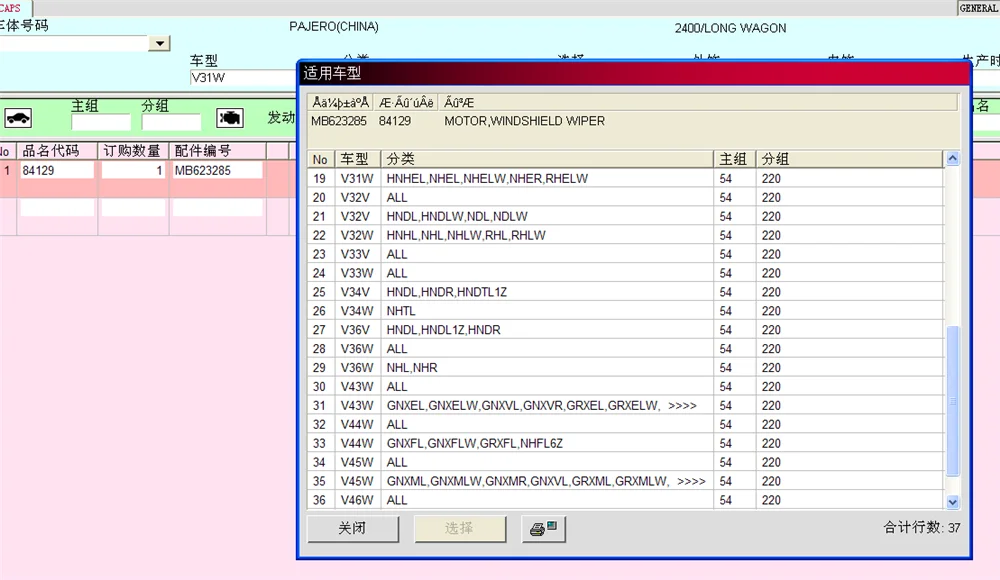Select row 35 V45W GNXML

point(625,482)
